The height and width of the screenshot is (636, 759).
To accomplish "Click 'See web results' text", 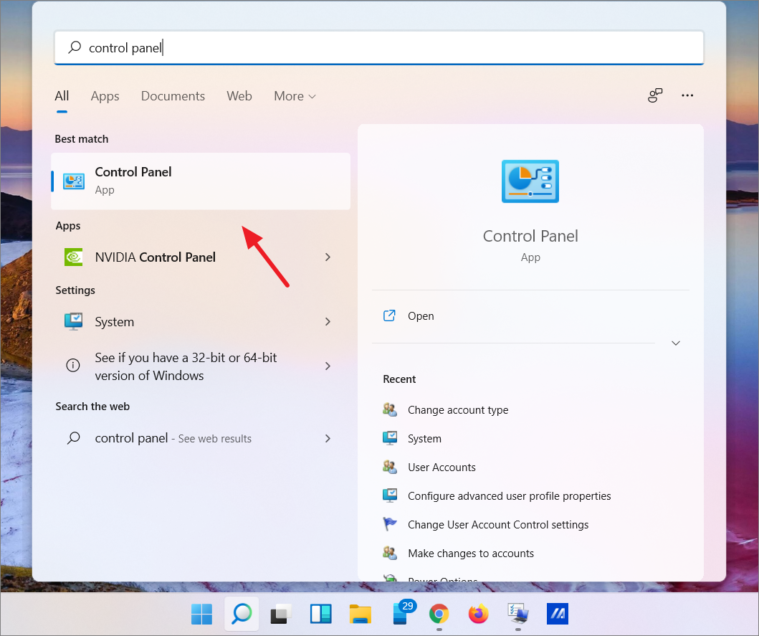I will pos(214,439).
